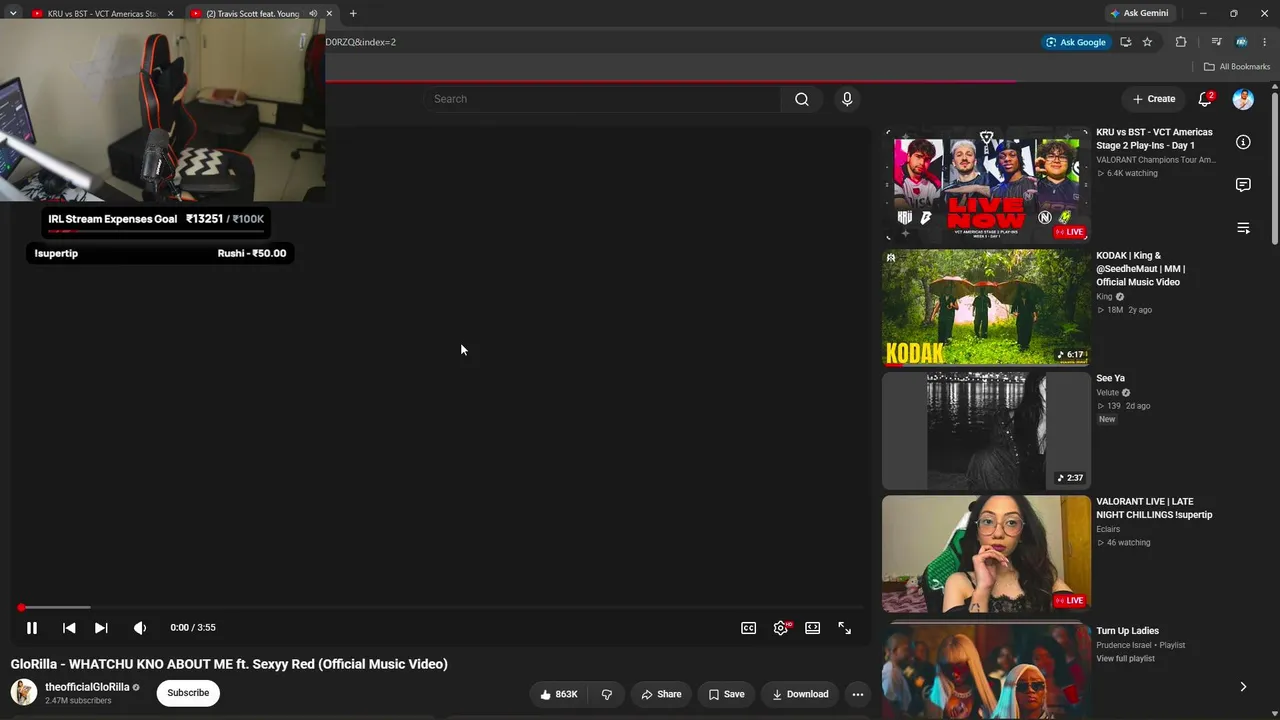
Task: Skip to the next video in the player
Action: pyautogui.click(x=101, y=628)
